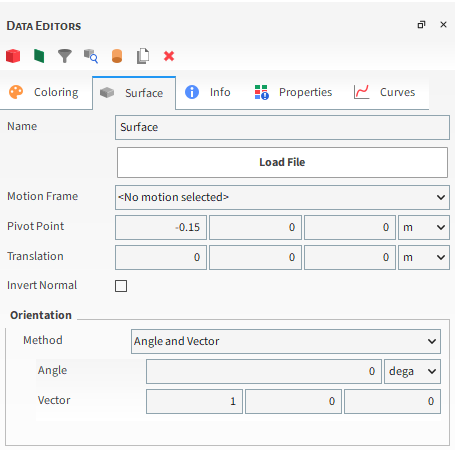Click the orange cylinder icon
455x450 pixels.
[x=117, y=56]
